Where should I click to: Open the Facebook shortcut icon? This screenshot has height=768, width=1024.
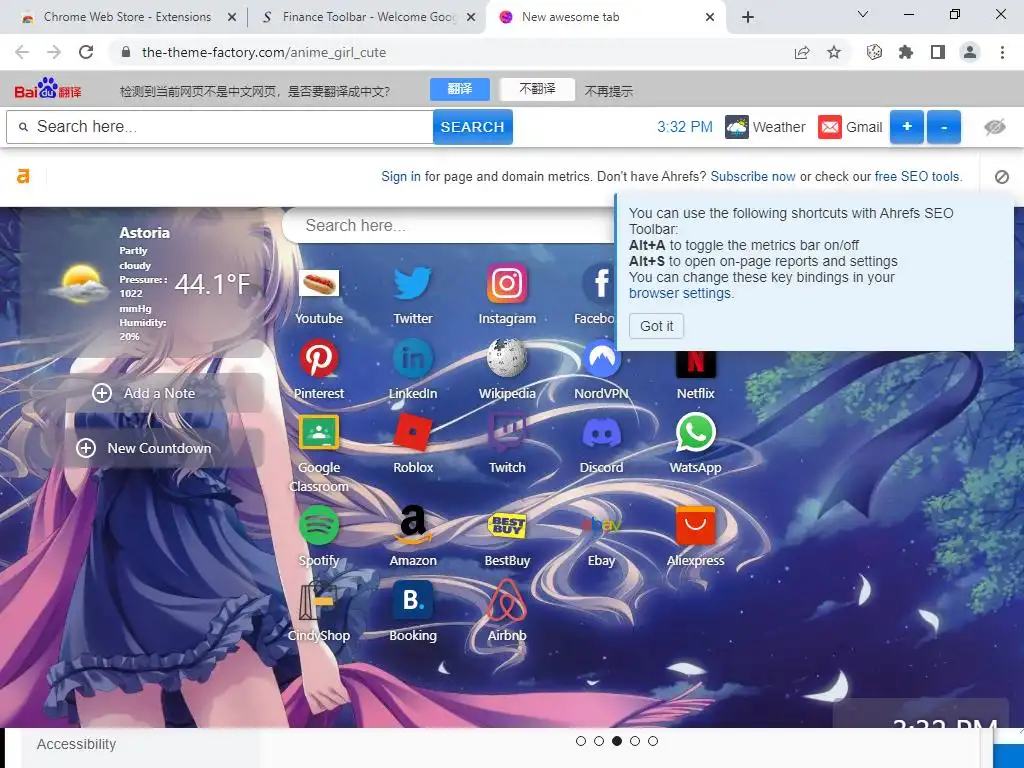tap(599, 283)
